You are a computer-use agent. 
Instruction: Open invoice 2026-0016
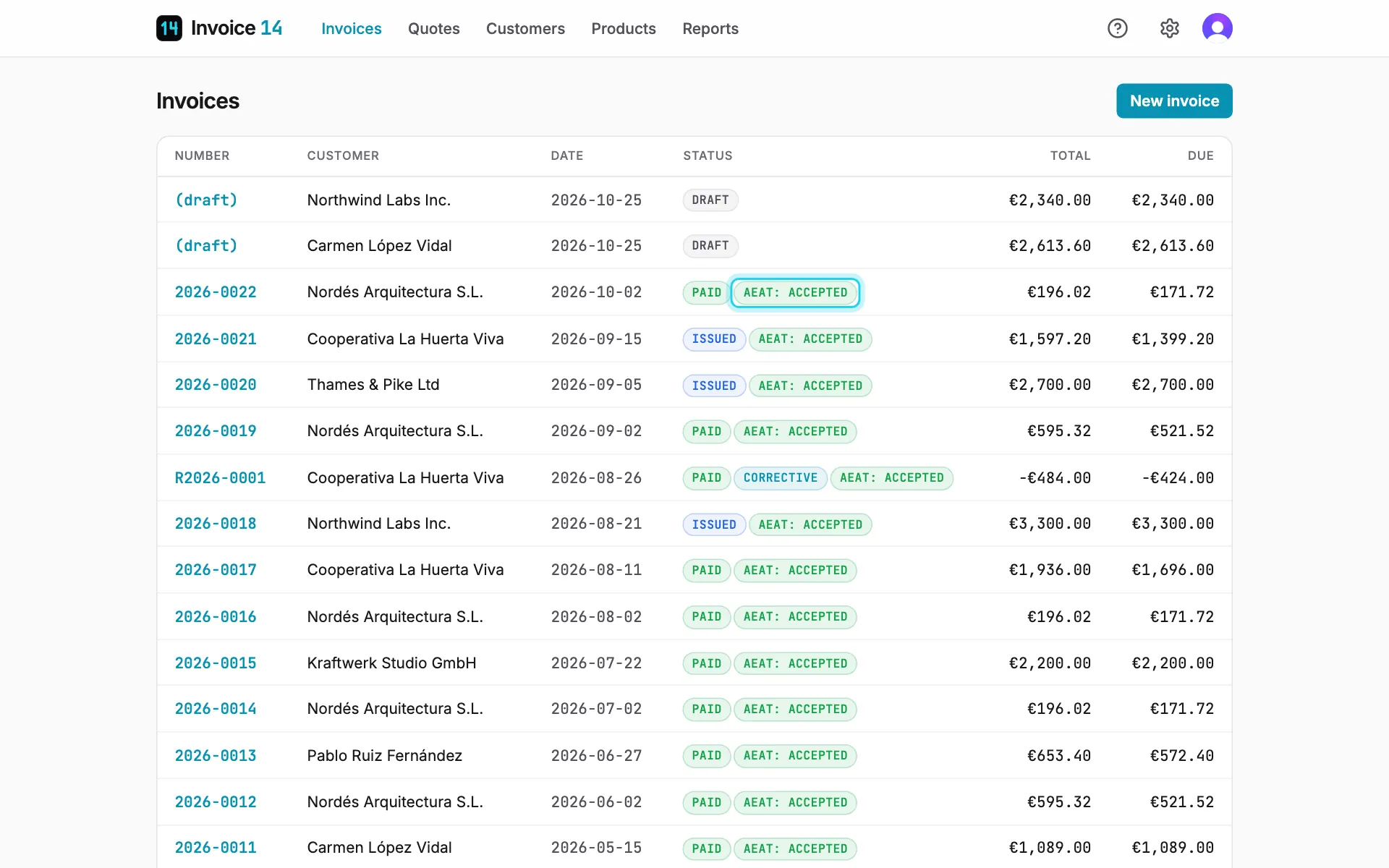[216, 616]
